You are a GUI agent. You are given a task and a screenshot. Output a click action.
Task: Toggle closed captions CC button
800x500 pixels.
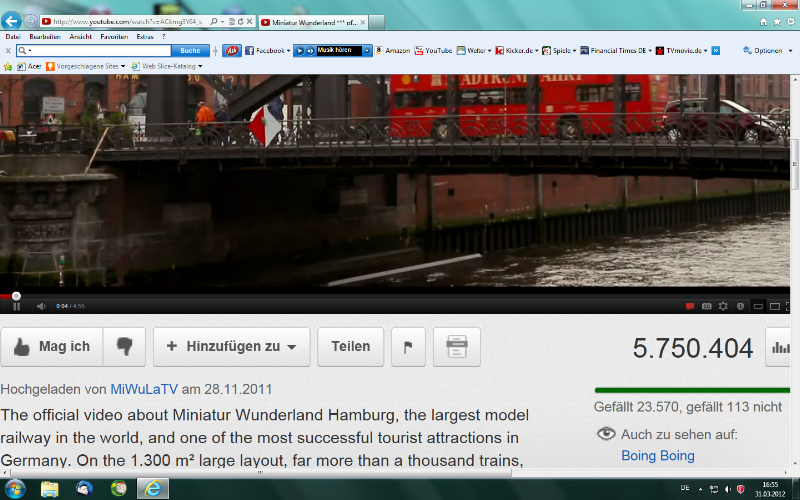click(706, 306)
